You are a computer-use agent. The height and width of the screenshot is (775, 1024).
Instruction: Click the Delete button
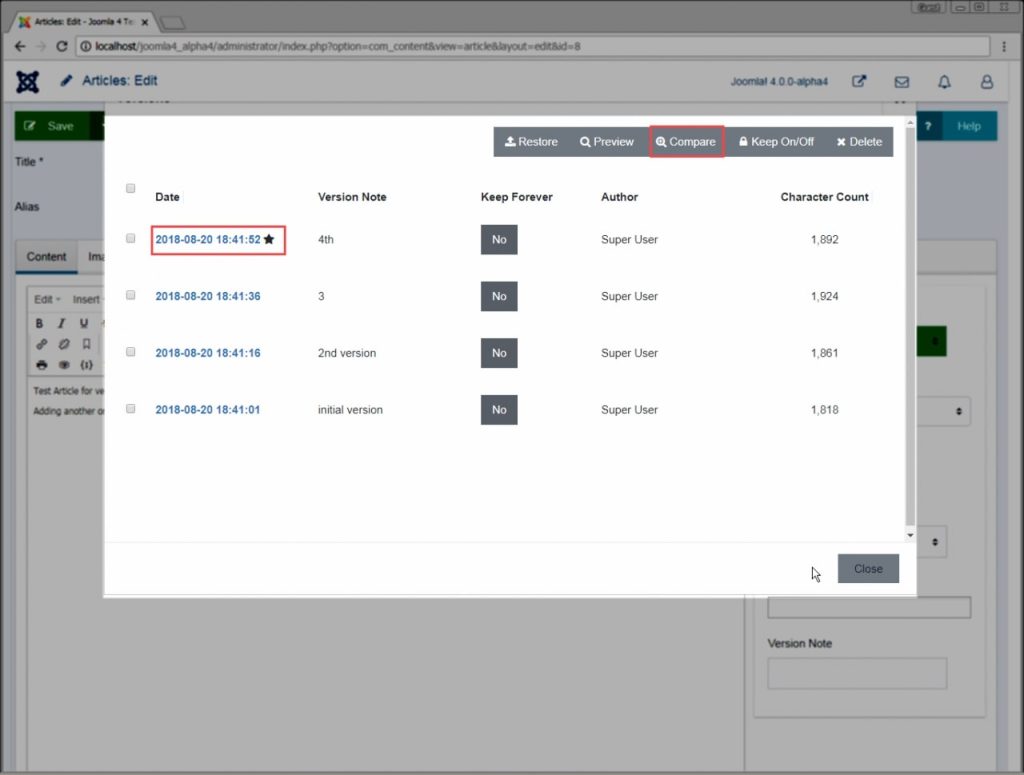coord(859,142)
